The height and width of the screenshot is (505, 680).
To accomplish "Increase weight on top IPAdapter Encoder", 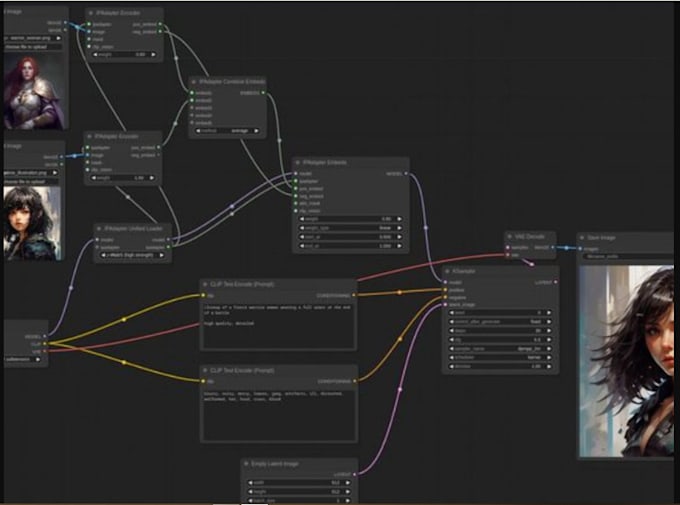I will click(155, 54).
